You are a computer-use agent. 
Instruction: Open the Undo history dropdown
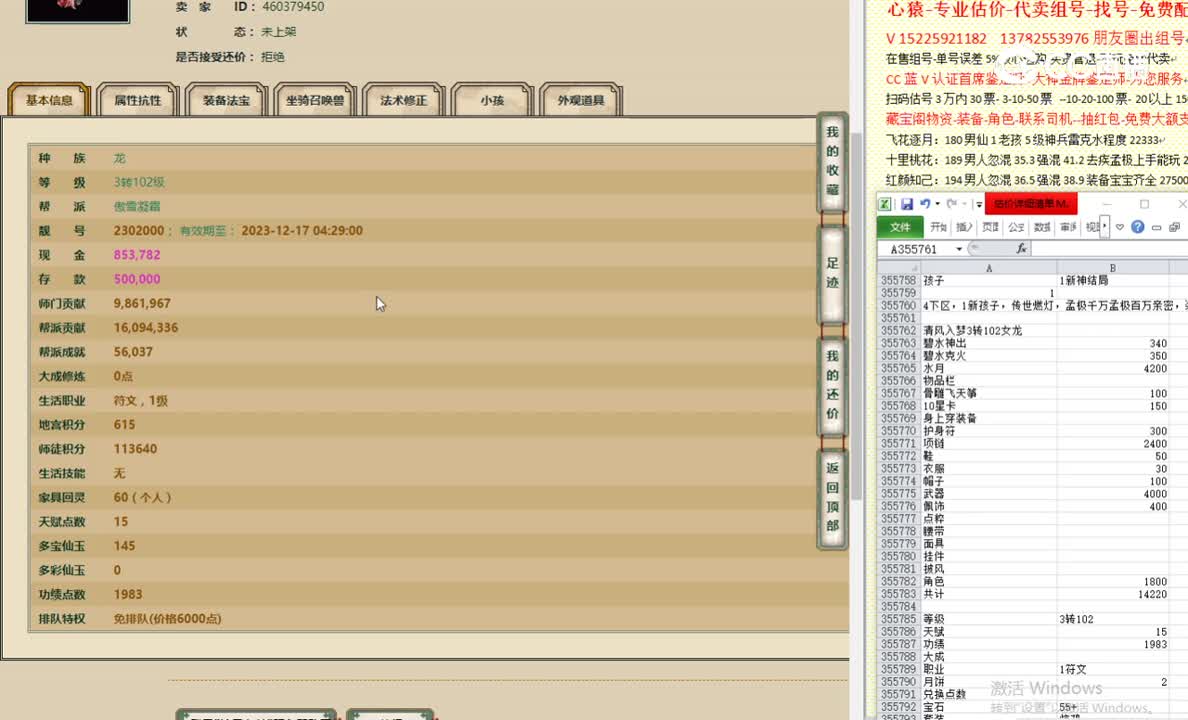click(x=937, y=204)
